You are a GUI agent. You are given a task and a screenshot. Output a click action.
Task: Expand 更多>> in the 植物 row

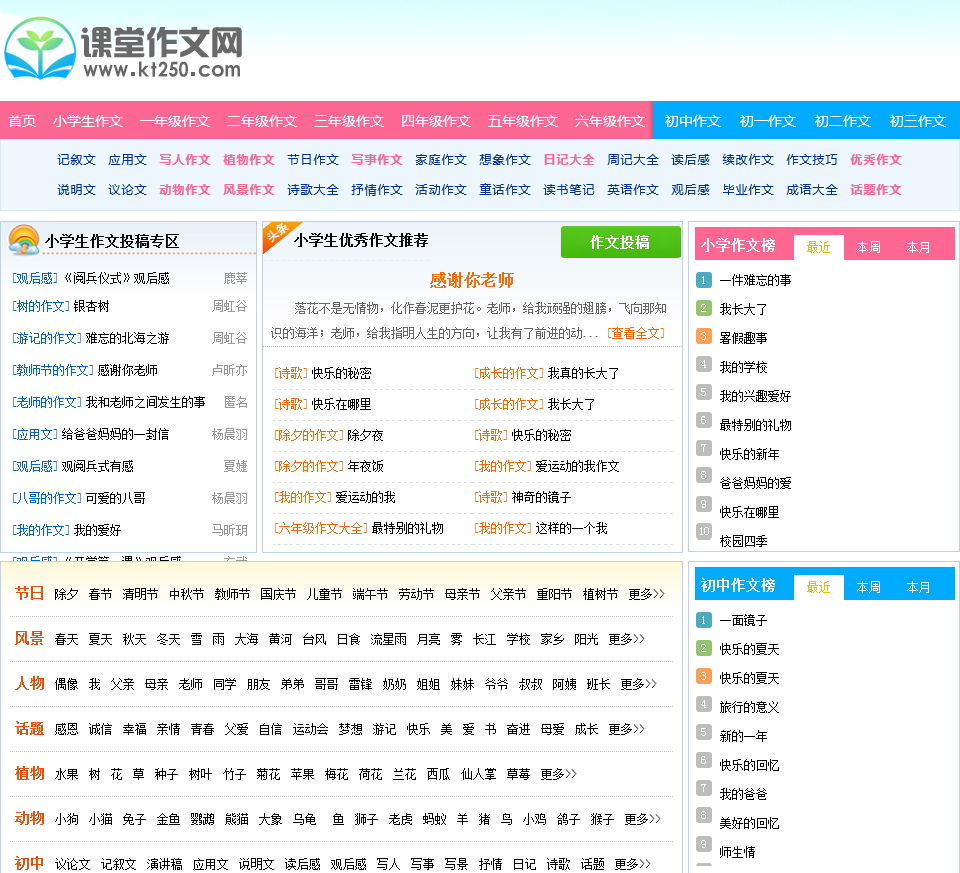[558, 774]
